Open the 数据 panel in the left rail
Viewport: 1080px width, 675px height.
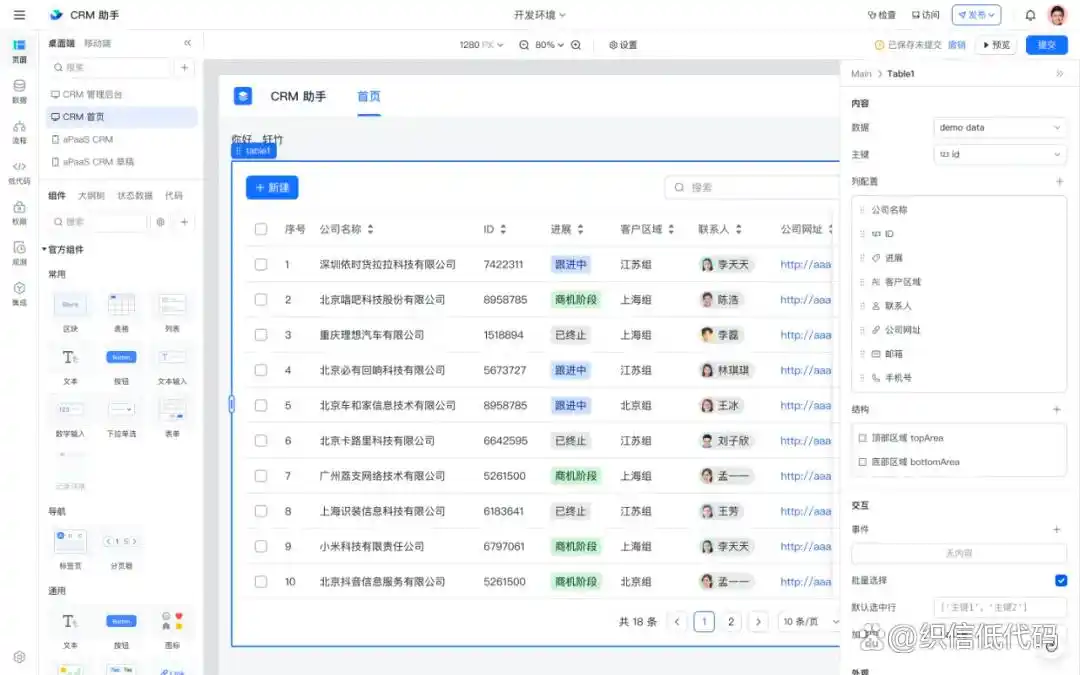(x=19, y=90)
